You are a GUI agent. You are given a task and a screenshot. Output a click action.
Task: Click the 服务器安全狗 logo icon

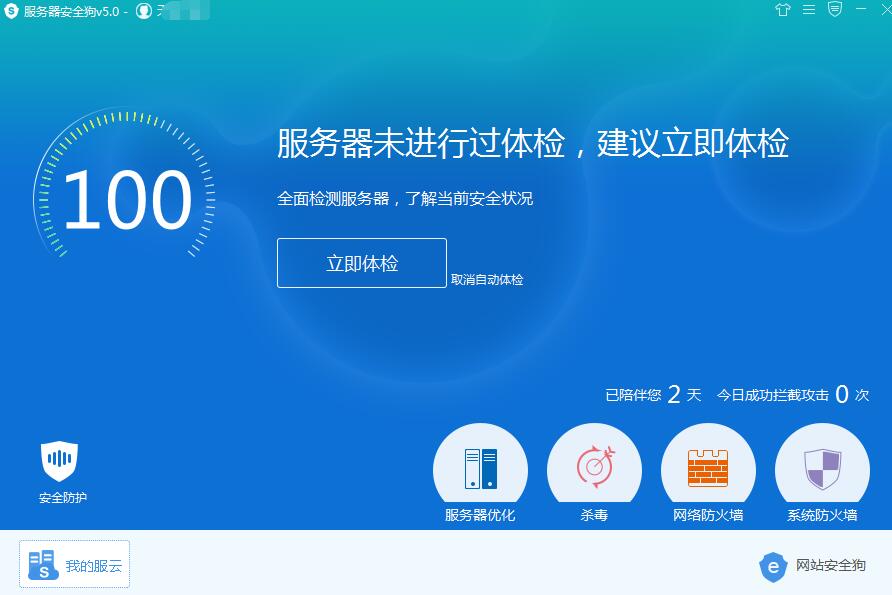click(11, 11)
